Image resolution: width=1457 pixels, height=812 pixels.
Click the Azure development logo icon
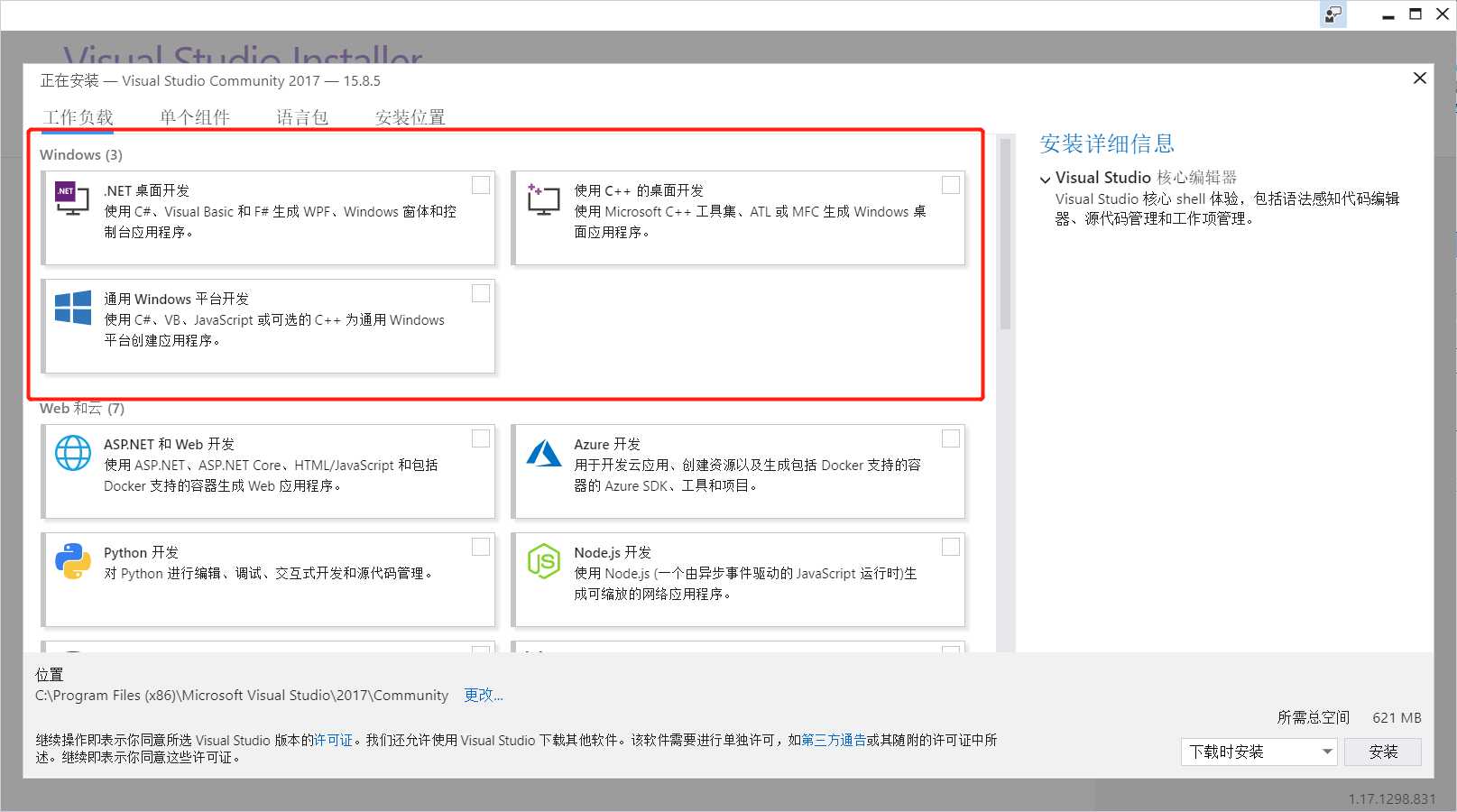(x=544, y=453)
